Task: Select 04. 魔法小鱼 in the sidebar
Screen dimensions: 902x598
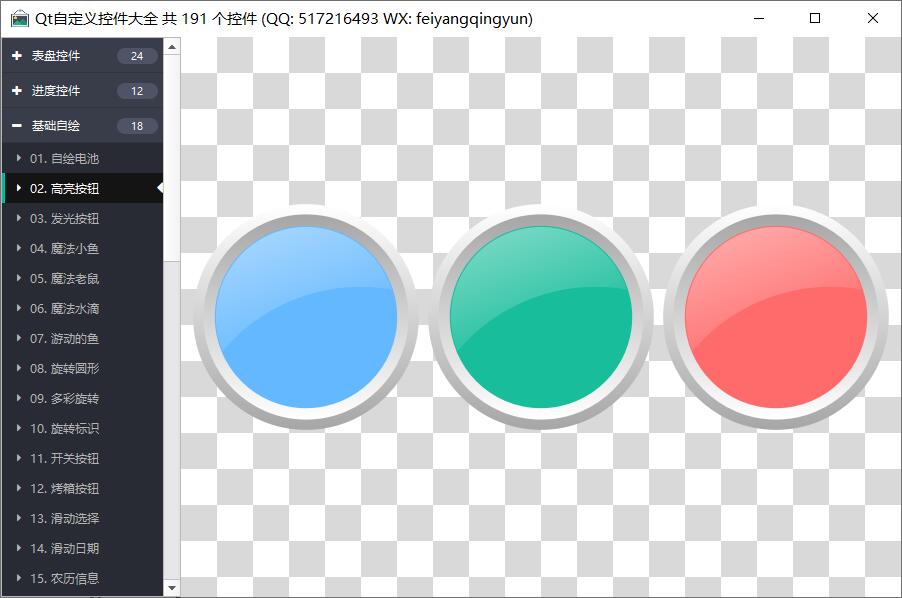Action: point(64,248)
